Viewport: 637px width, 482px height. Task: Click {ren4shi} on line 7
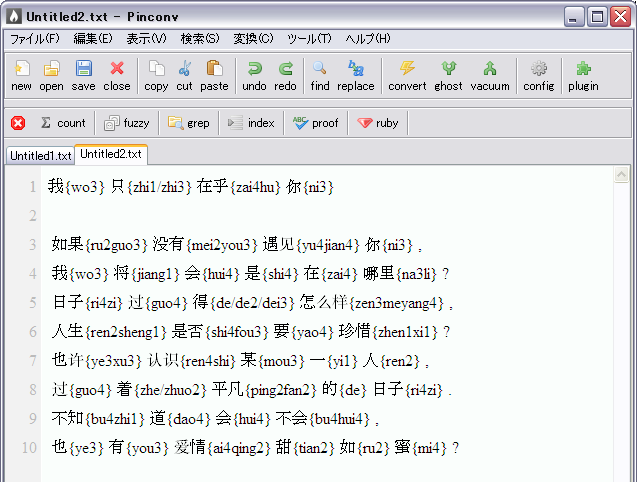[208, 361]
